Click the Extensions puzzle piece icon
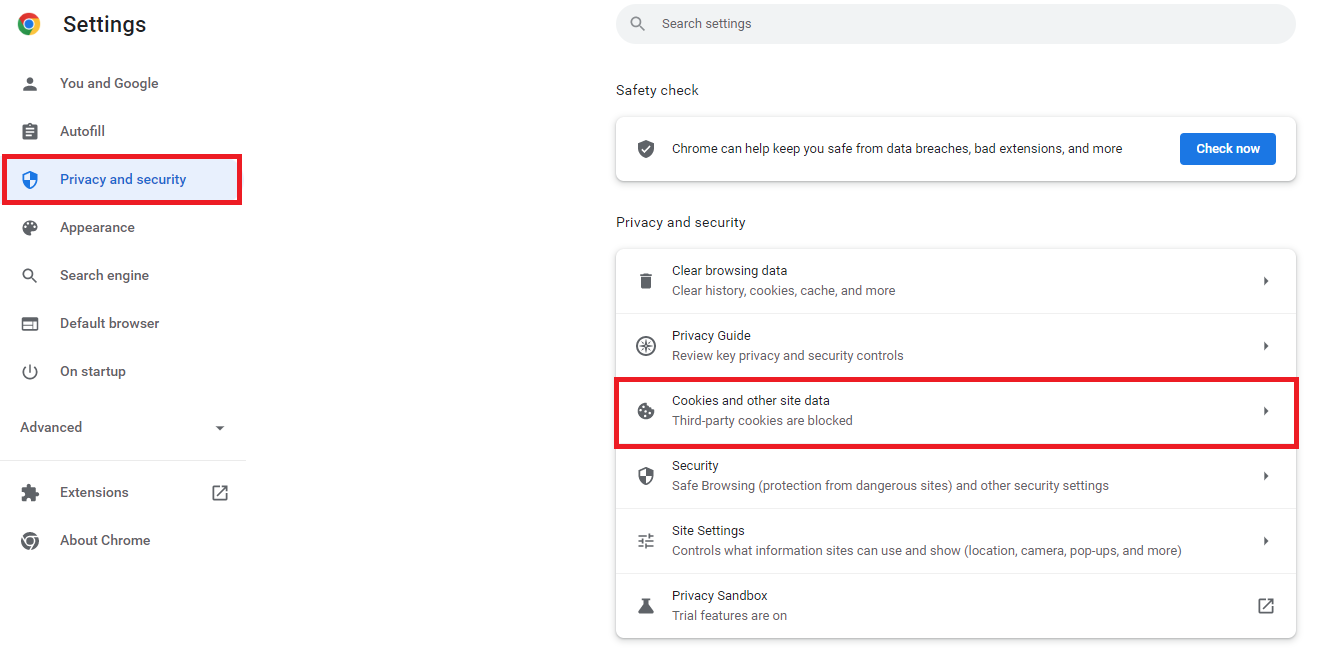 point(30,493)
